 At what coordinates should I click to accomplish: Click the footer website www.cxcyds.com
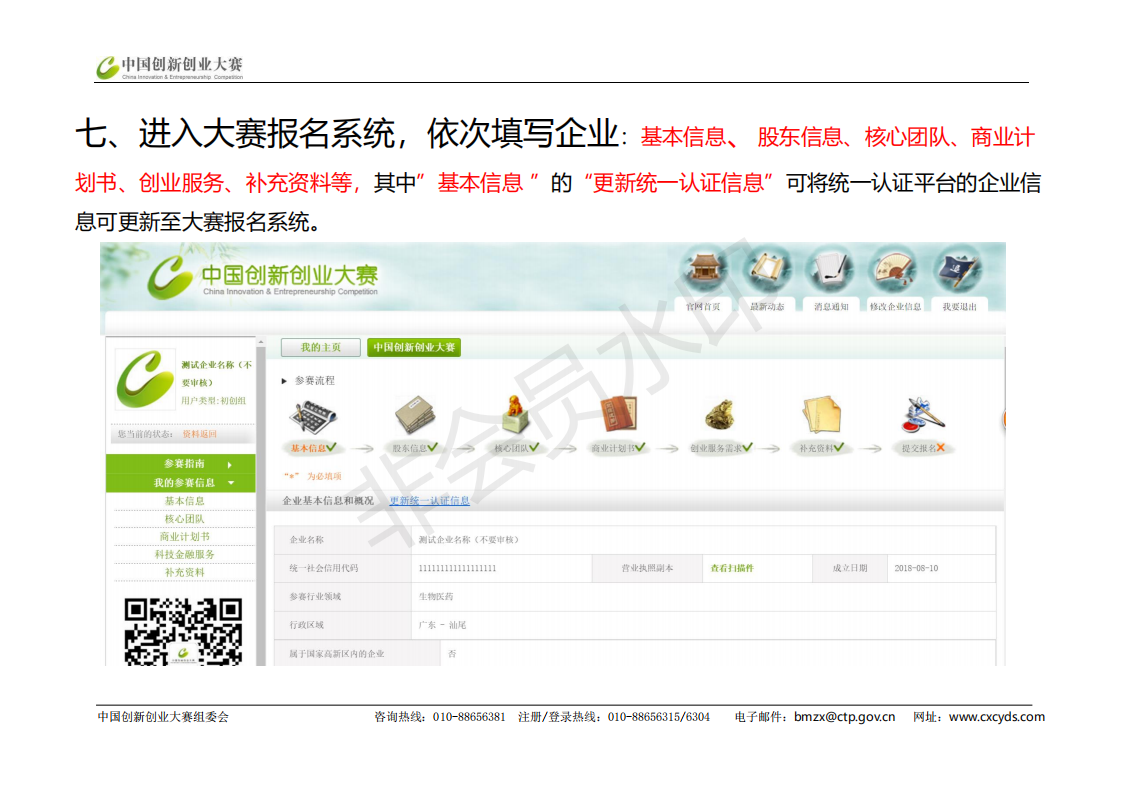pos(997,716)
